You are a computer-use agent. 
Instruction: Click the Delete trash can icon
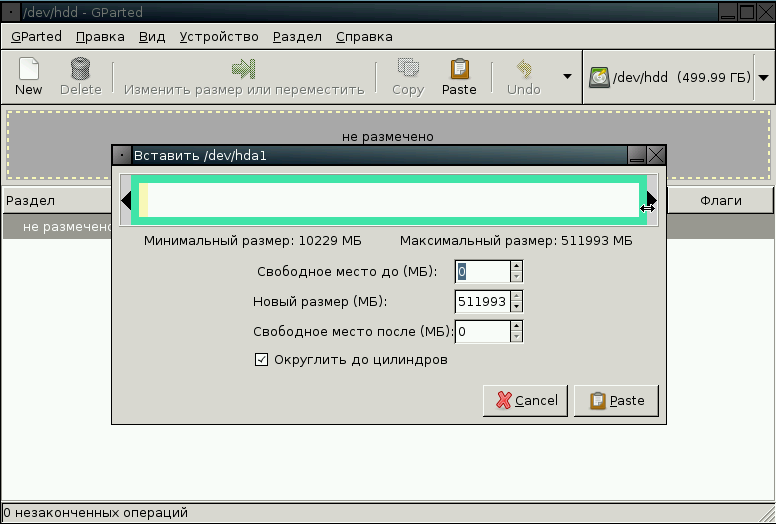[80, 69]
